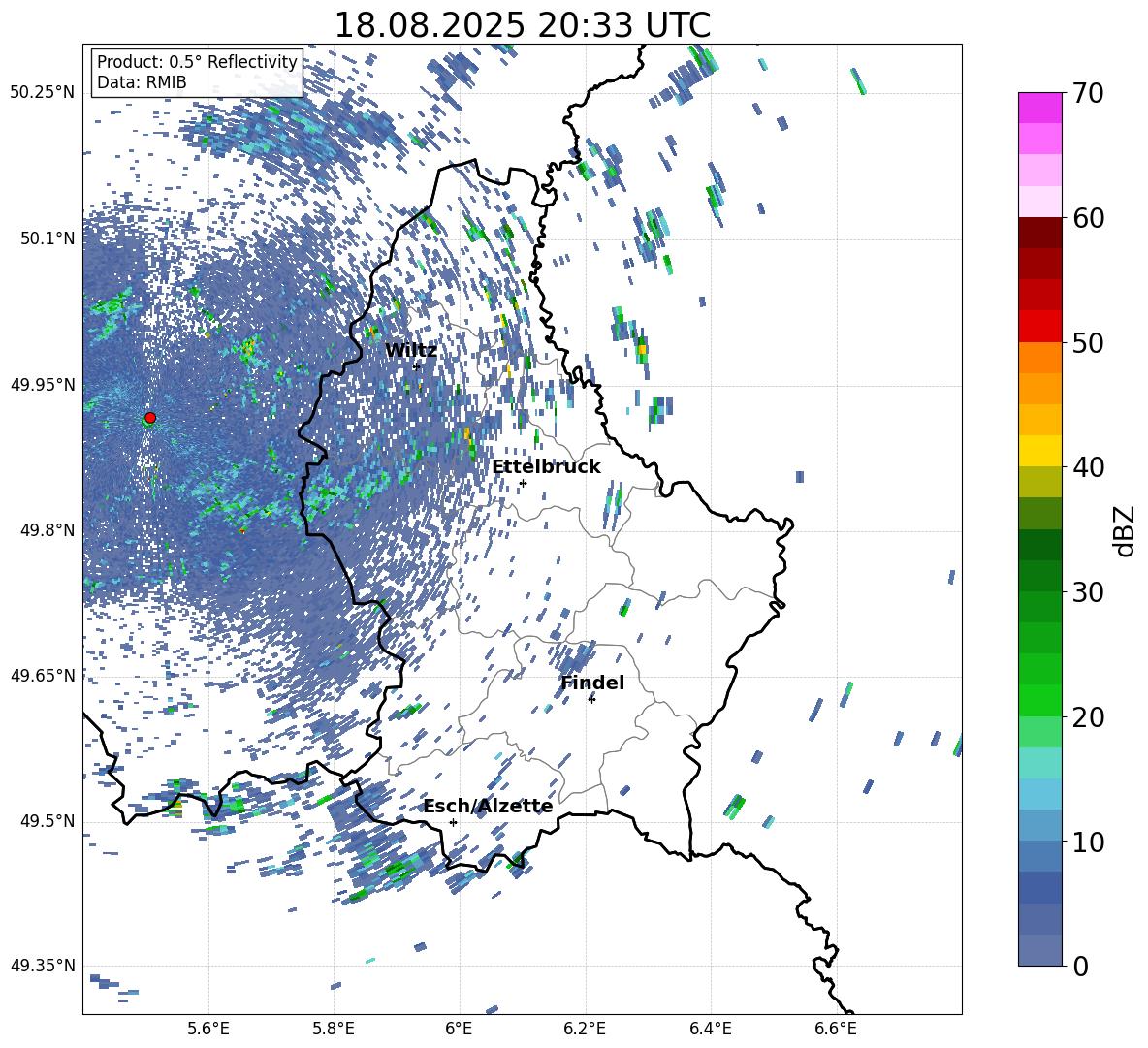Click the 10 colorbar tick label
The width and height of the screenshot is (1148, 1048).
pos(1088,842)
